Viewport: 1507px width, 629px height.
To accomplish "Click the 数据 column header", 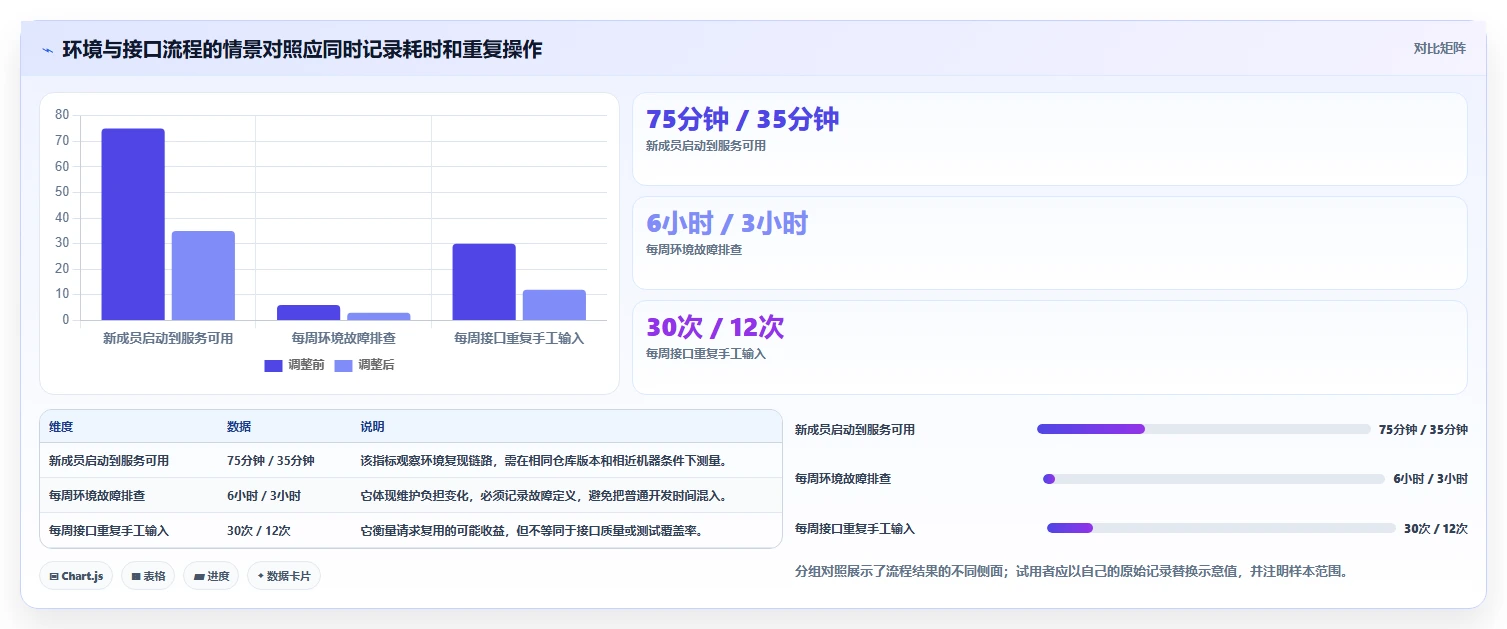I will coord(239,427).
